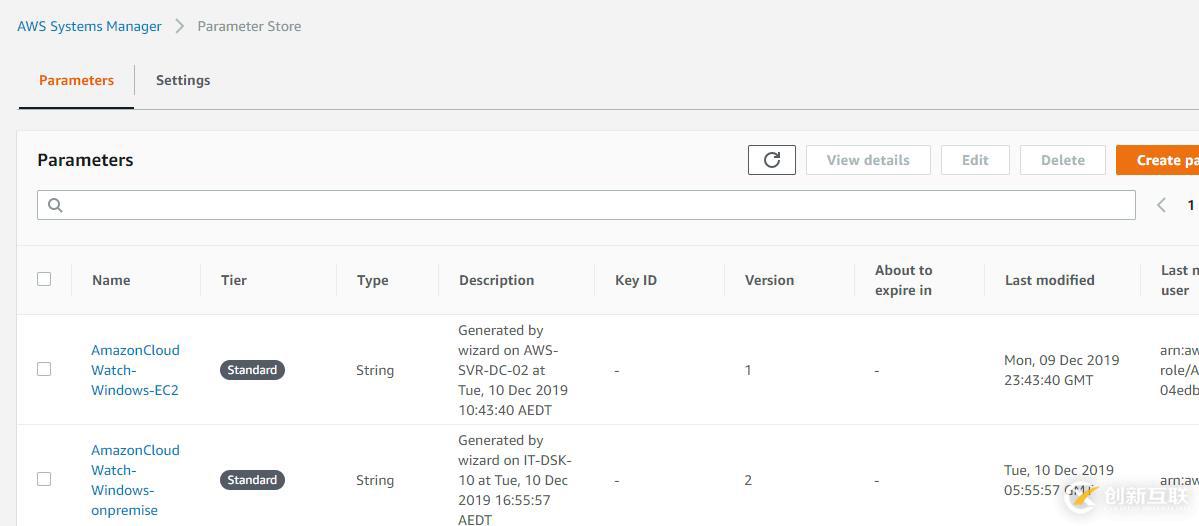Click AWS Systems Manager breadcrumb link
The width and height of the screenshot is (1199, 526).
pos(89,26)
